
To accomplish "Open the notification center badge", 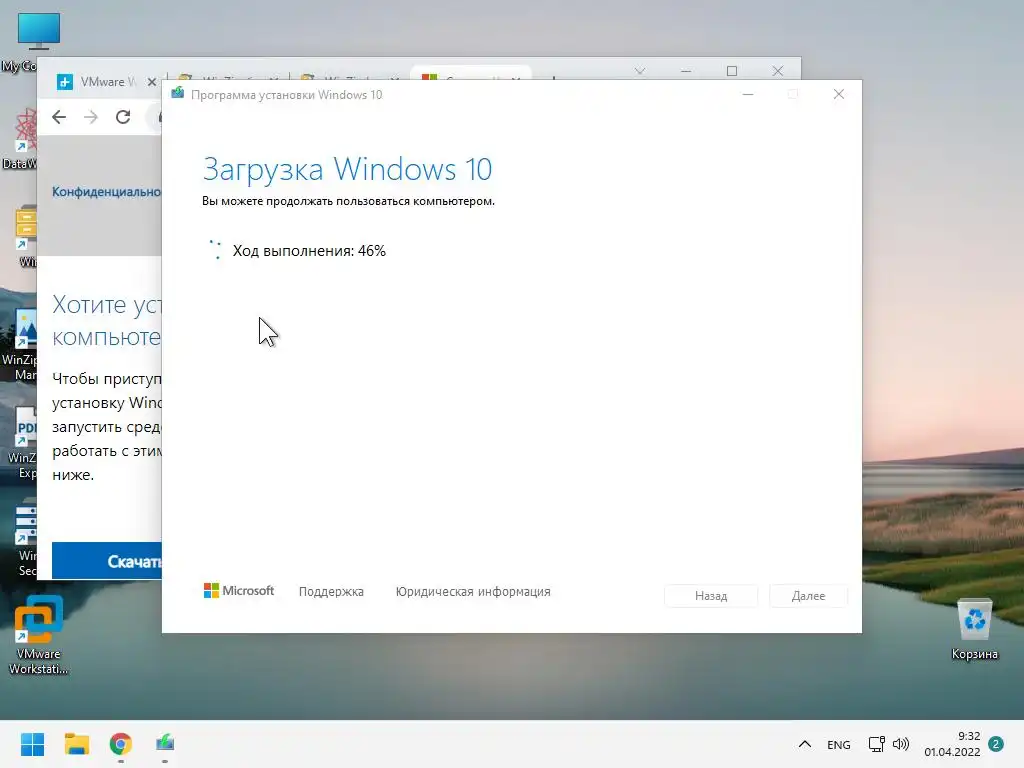I will 996,744.
